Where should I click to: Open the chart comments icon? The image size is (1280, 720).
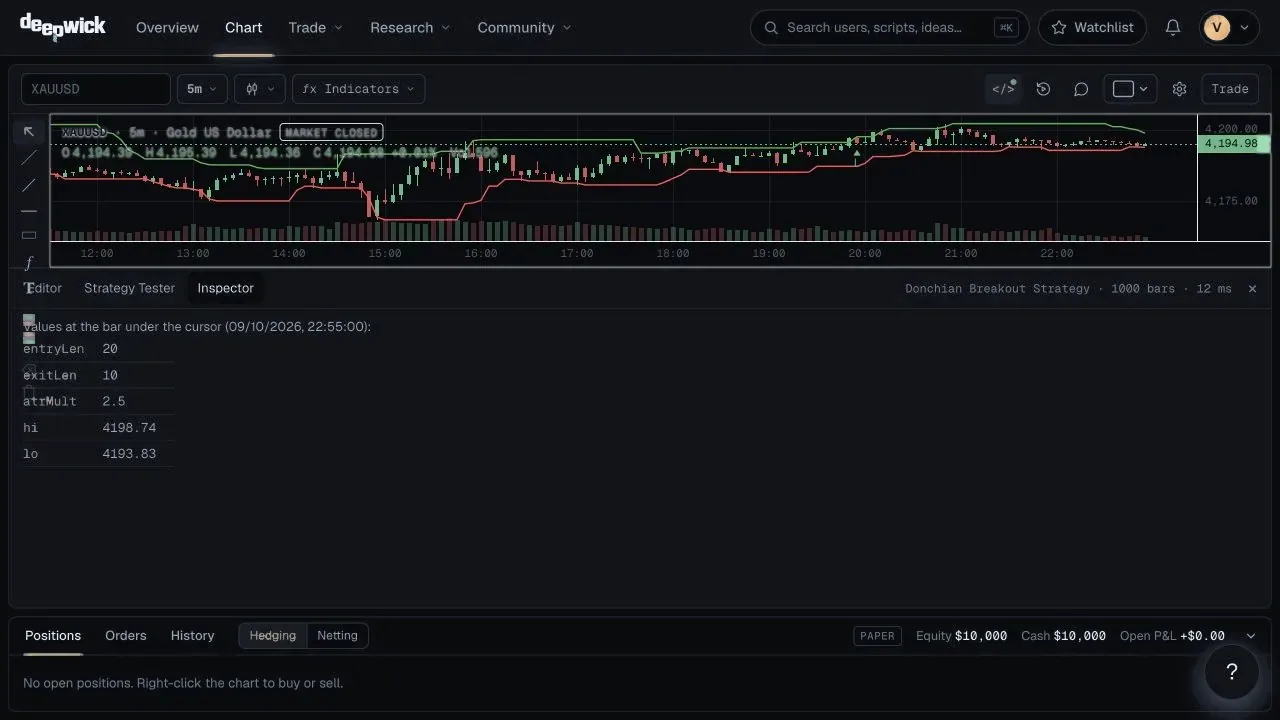point(1081,89)
